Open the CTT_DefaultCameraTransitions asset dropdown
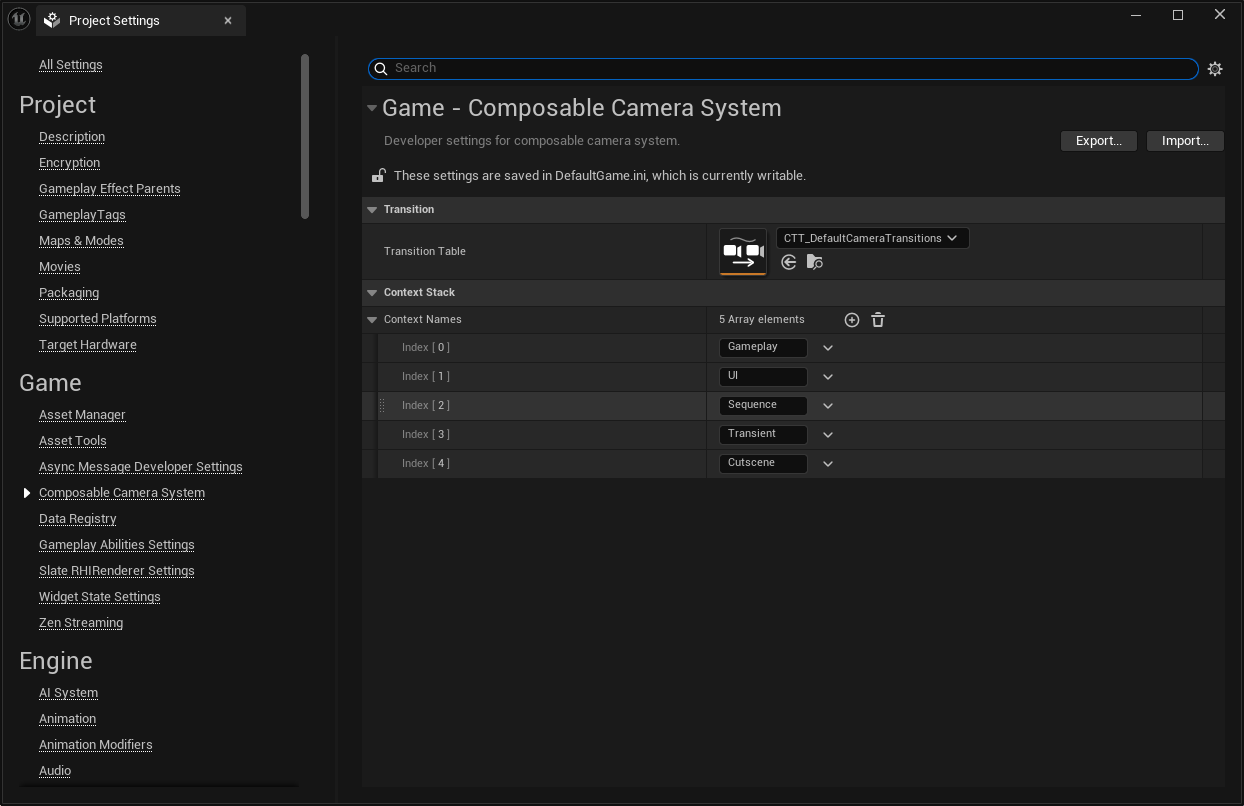Screen dimensions: 1244x806 click(x=872, y=238)
